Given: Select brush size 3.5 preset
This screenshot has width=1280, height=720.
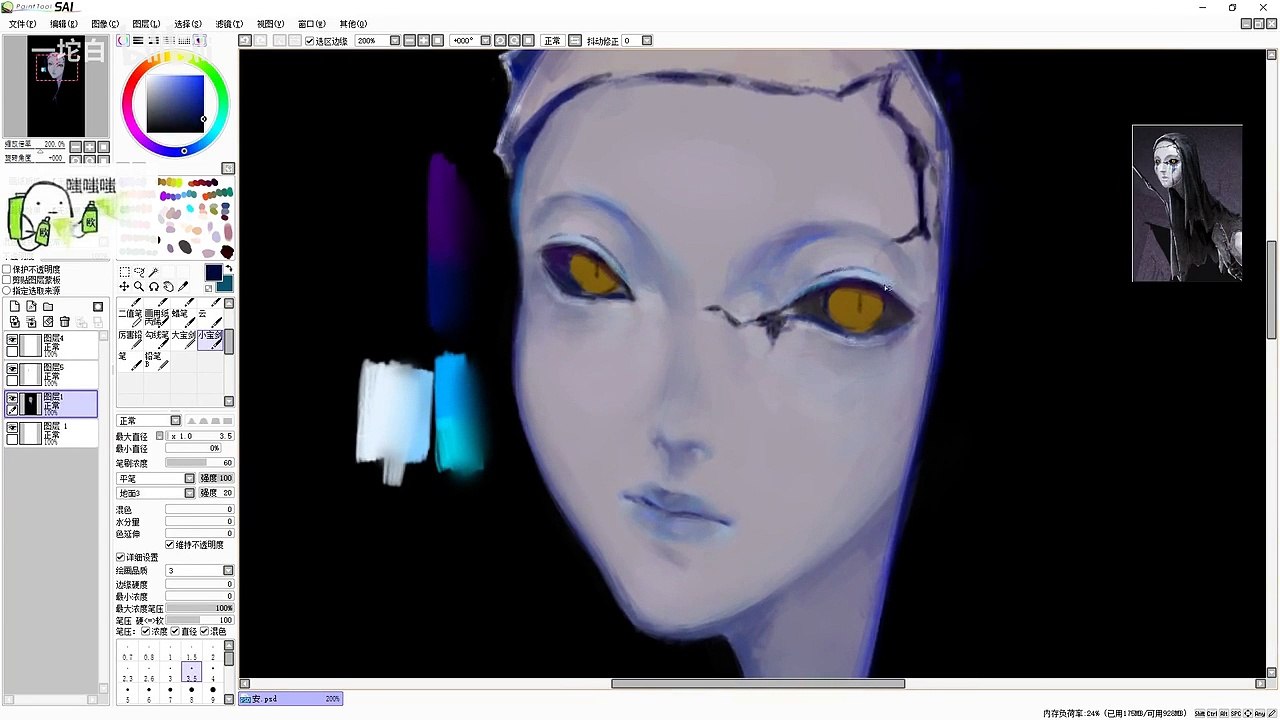Looking at the screenshot, I should tap(191, 671).
